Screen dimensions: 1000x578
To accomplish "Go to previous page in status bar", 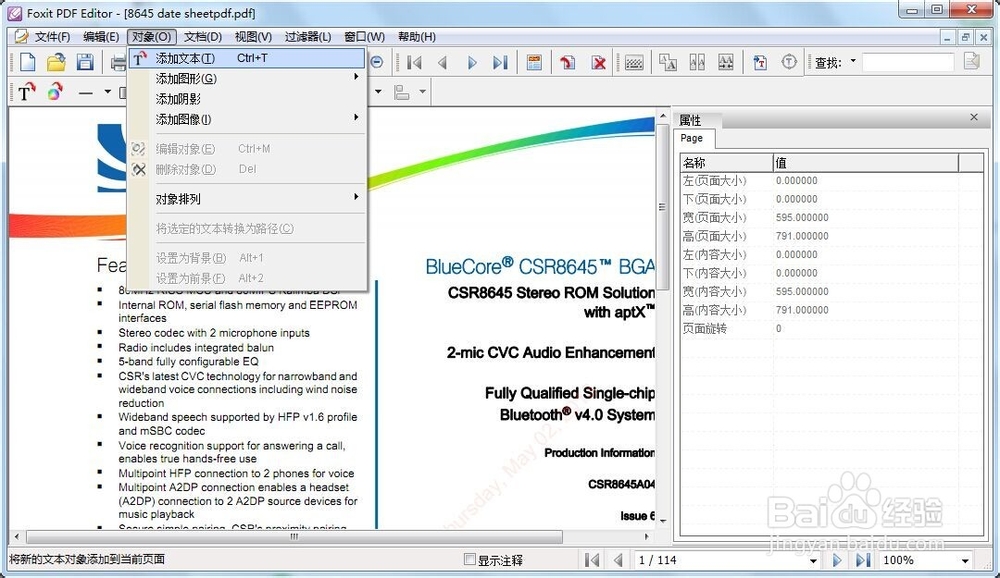I will tap(617, 560).
